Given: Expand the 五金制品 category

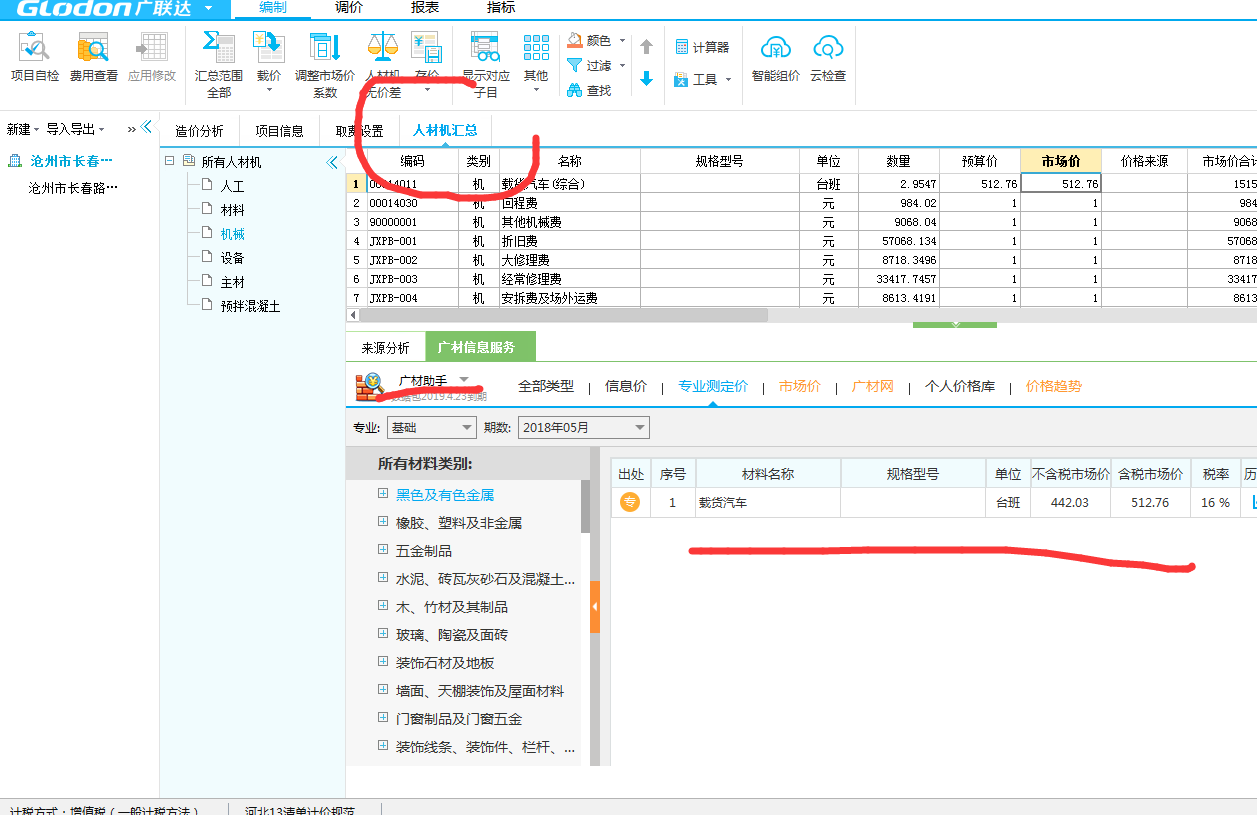Looking at the screenshot, I should pos(383,550).
